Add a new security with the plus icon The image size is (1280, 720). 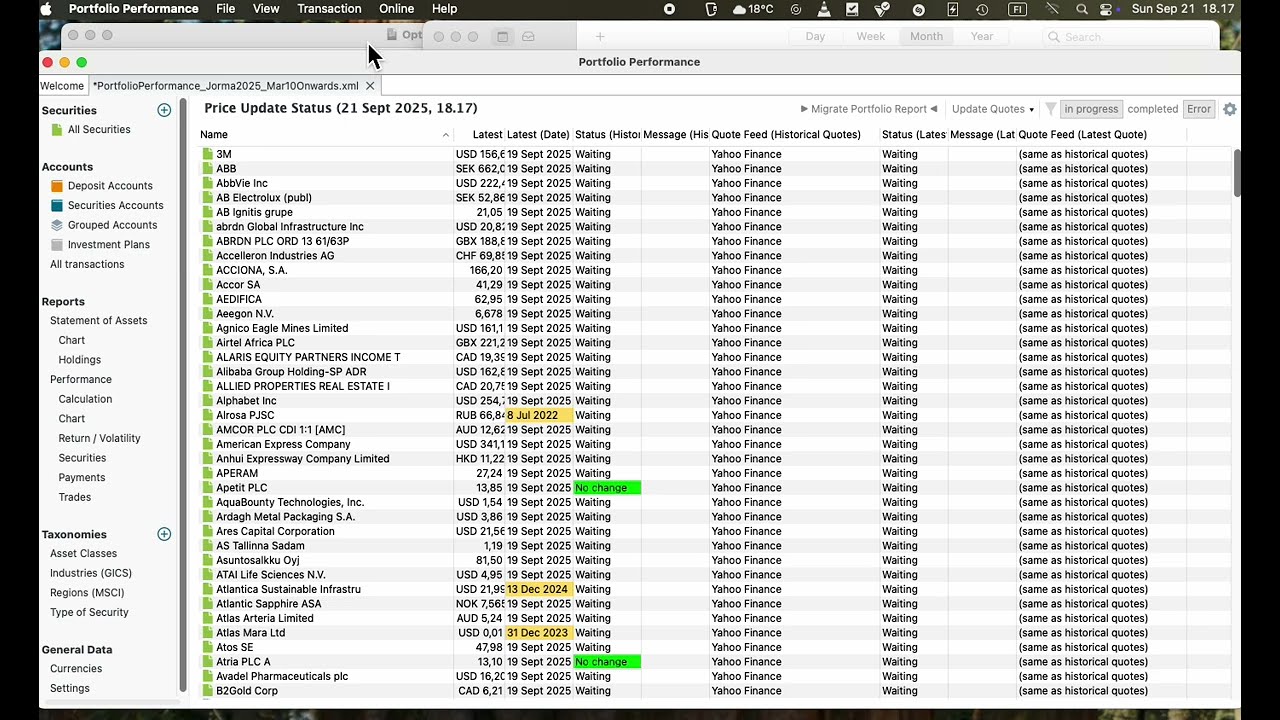(164, 110)
